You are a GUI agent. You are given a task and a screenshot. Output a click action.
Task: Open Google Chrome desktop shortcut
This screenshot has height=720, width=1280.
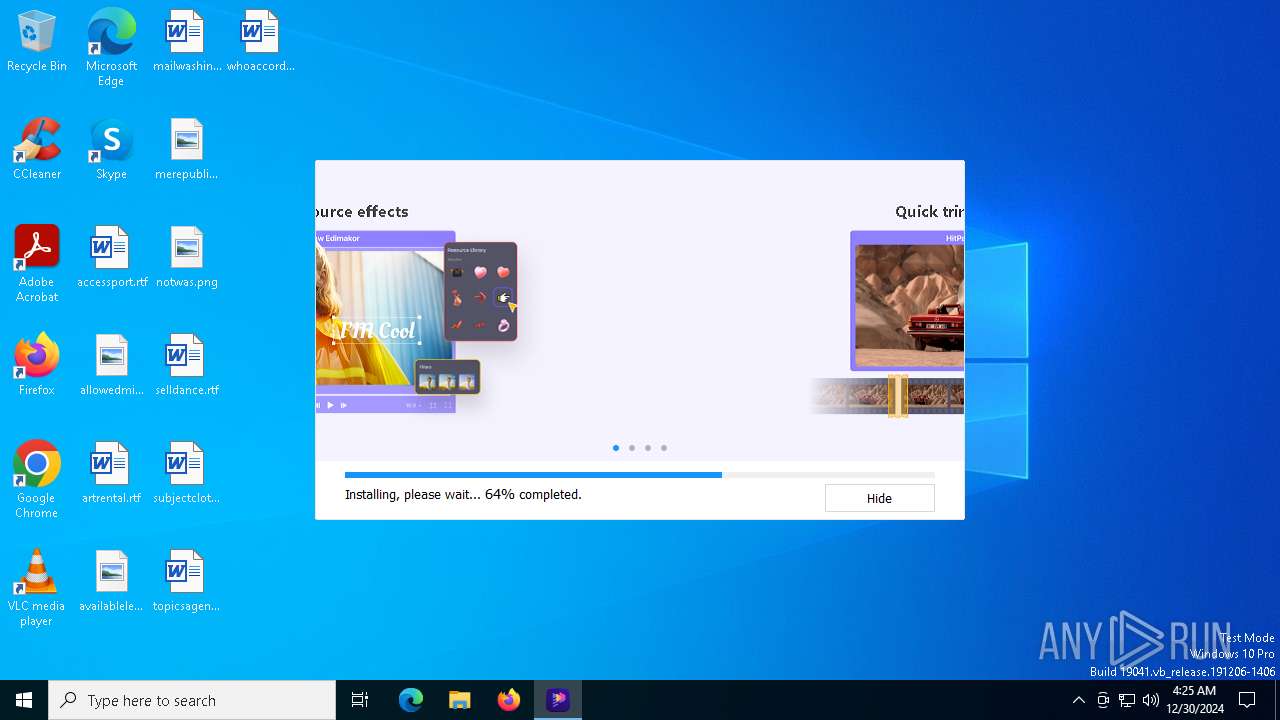[37, 480]
